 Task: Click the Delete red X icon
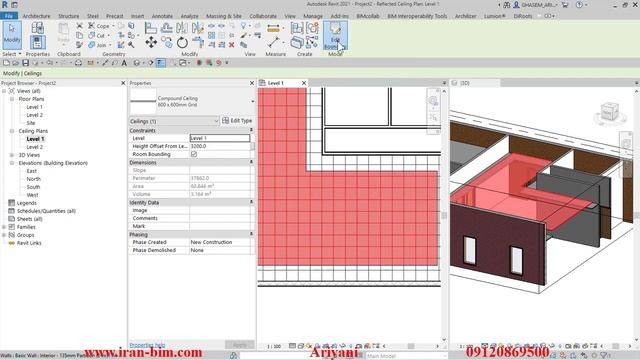point(231,44)
